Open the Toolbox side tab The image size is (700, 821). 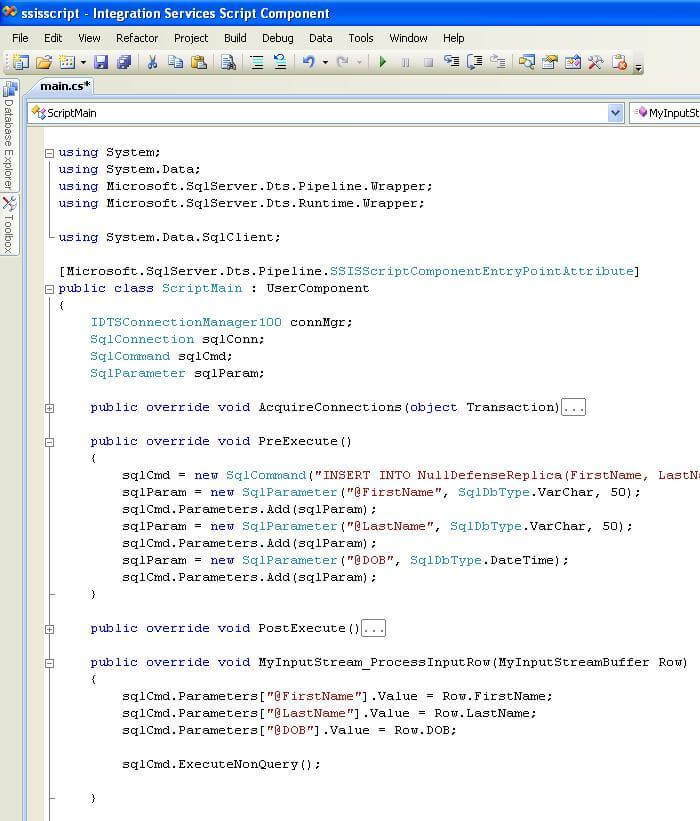[9, 225]
